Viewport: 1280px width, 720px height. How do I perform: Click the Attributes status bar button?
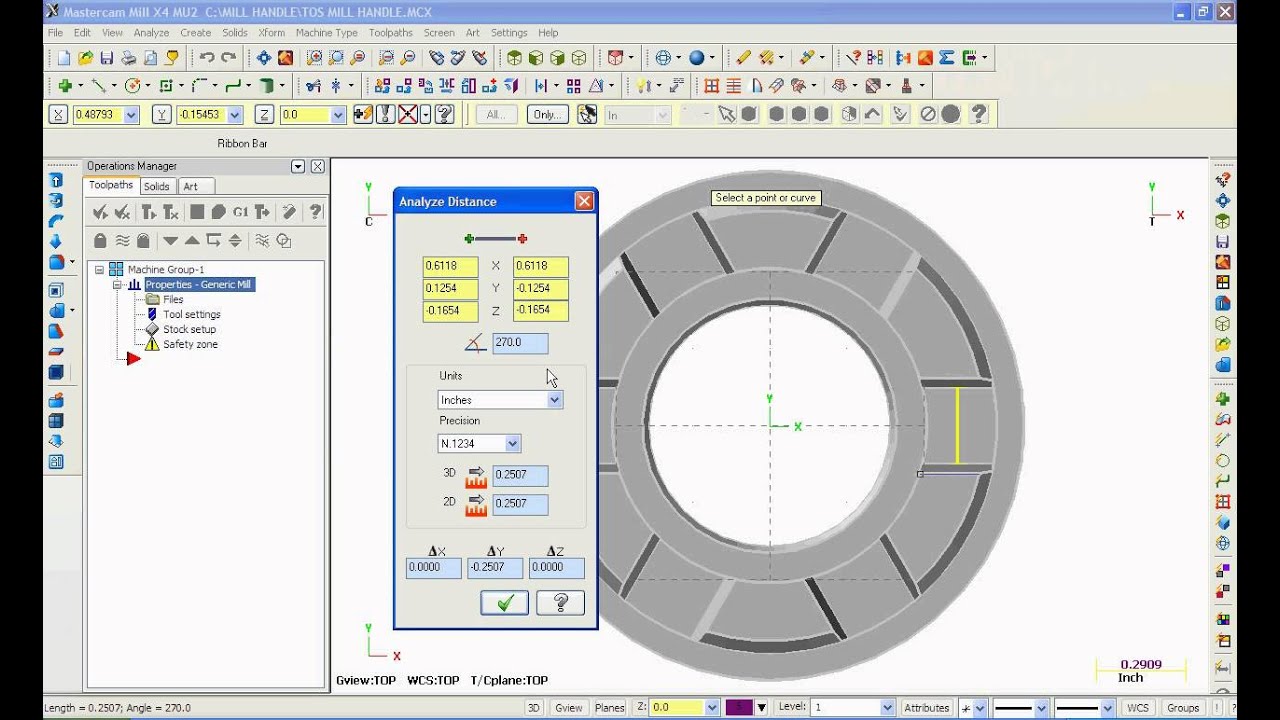(926, 707)
